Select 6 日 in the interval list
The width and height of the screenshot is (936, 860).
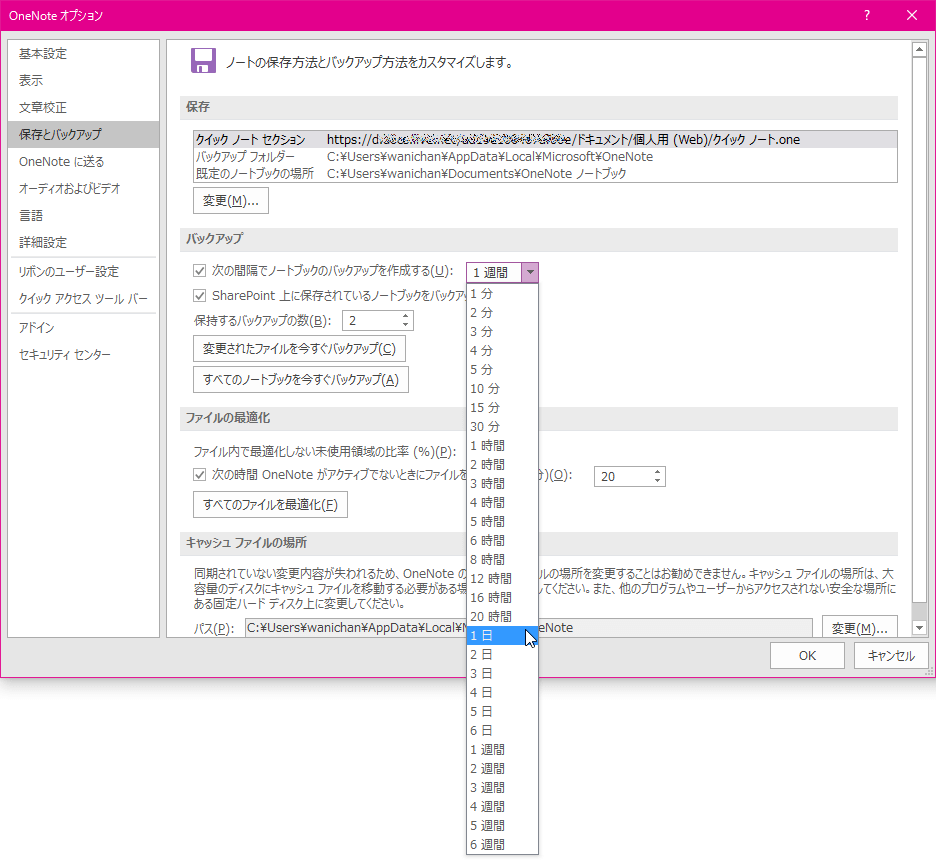pyautogui.click(x=502, y=730)
